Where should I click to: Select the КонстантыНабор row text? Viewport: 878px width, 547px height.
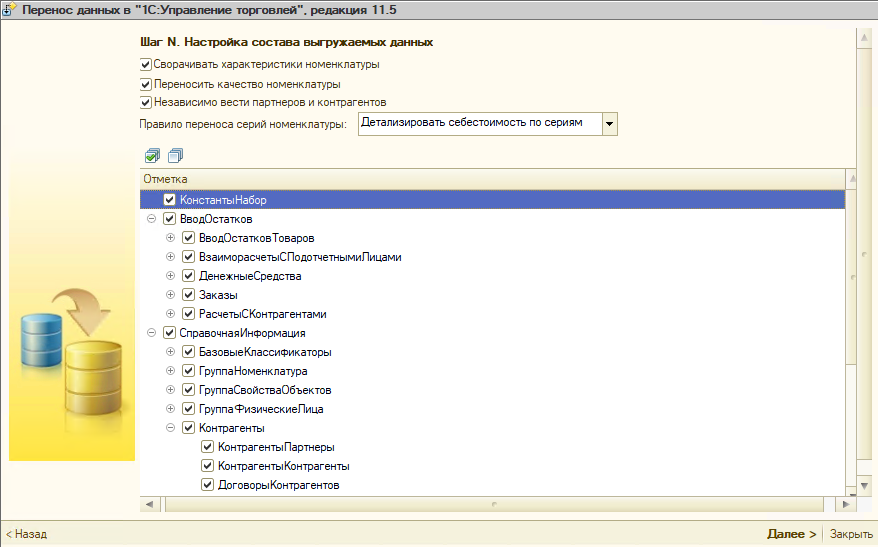pyautogui.click(x=223, y=200)
